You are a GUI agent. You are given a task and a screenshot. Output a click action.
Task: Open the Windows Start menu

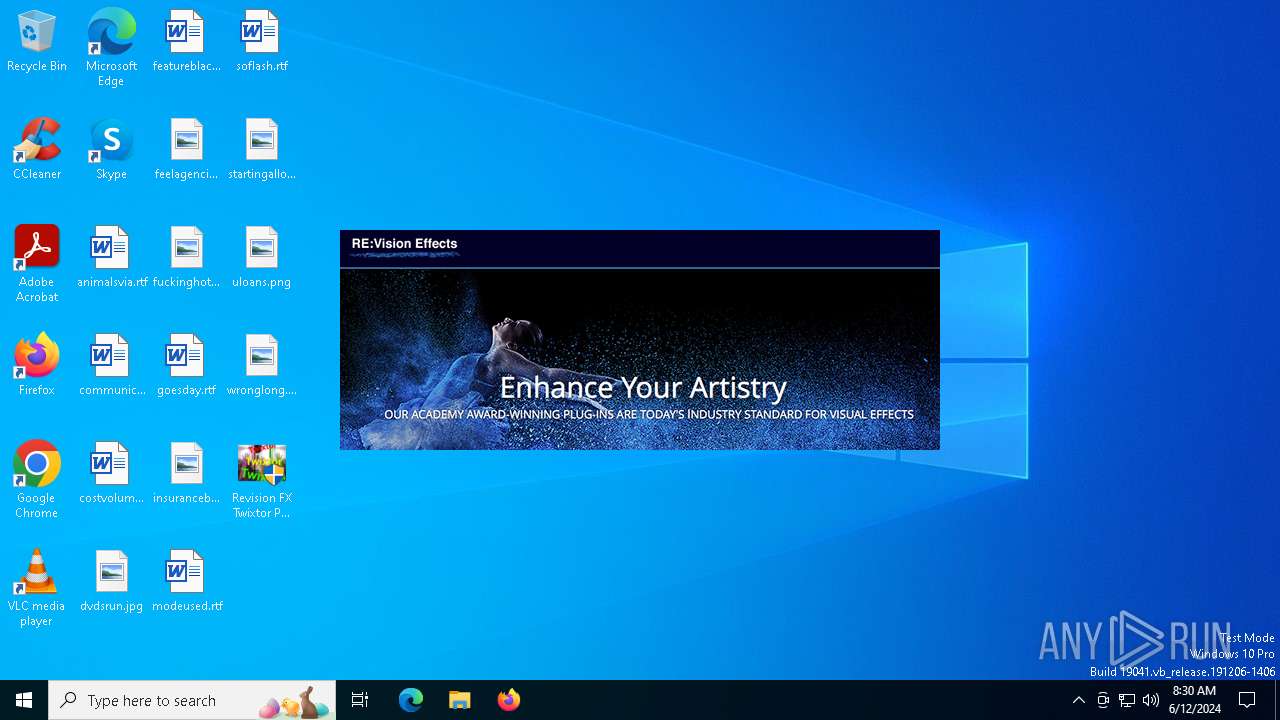point(24,700)
